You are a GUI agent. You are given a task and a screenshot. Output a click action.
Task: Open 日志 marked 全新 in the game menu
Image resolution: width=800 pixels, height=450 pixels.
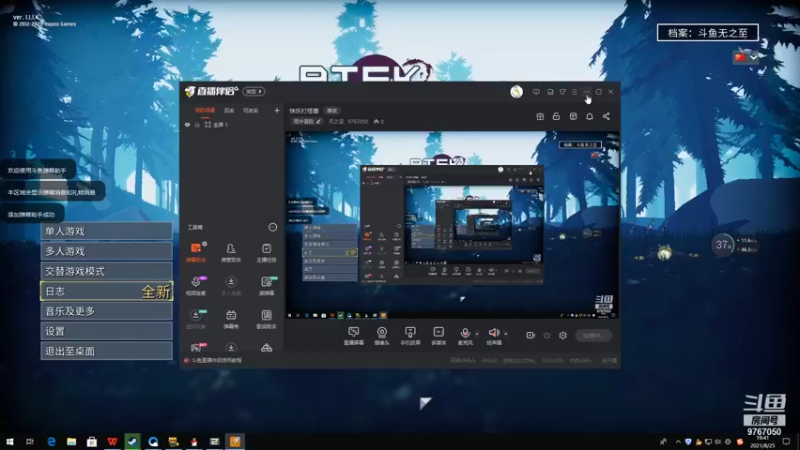click(x=107, y=291)
